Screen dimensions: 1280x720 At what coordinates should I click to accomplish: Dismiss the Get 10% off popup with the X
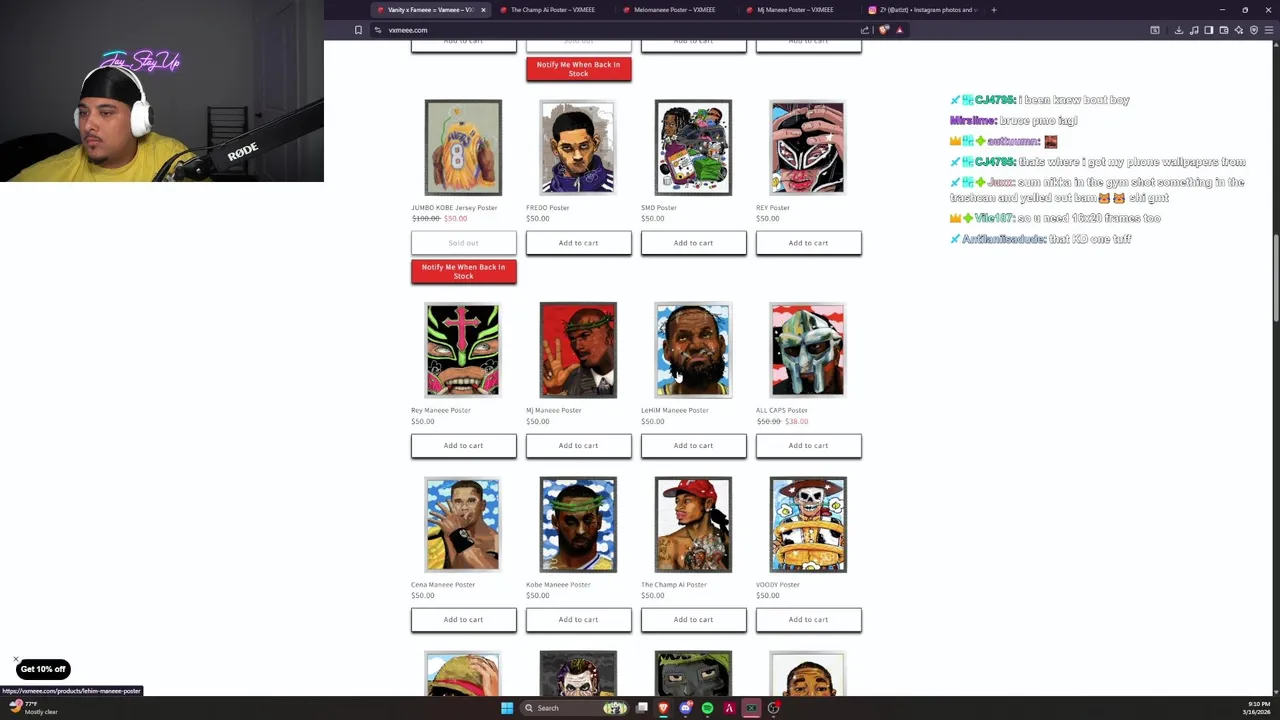pos(17,661)
